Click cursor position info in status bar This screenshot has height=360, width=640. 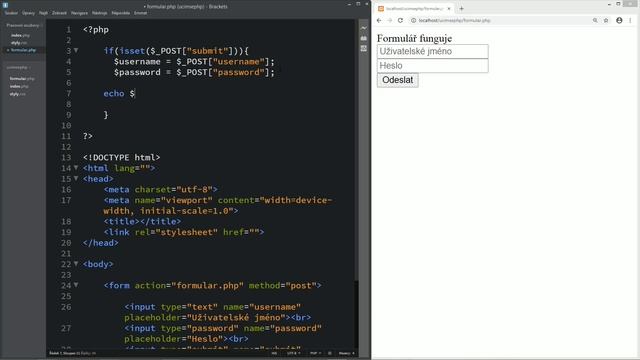point(72,353)
